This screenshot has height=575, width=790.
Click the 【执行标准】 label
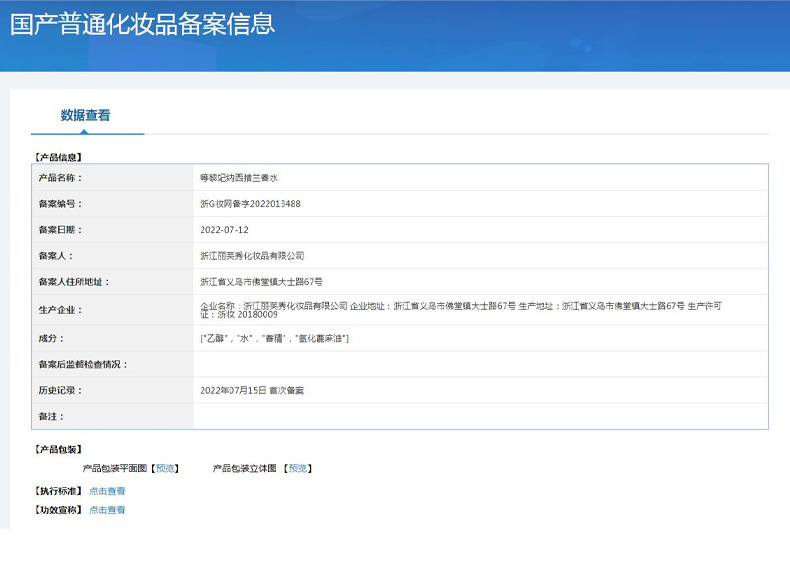coord(58,491)
